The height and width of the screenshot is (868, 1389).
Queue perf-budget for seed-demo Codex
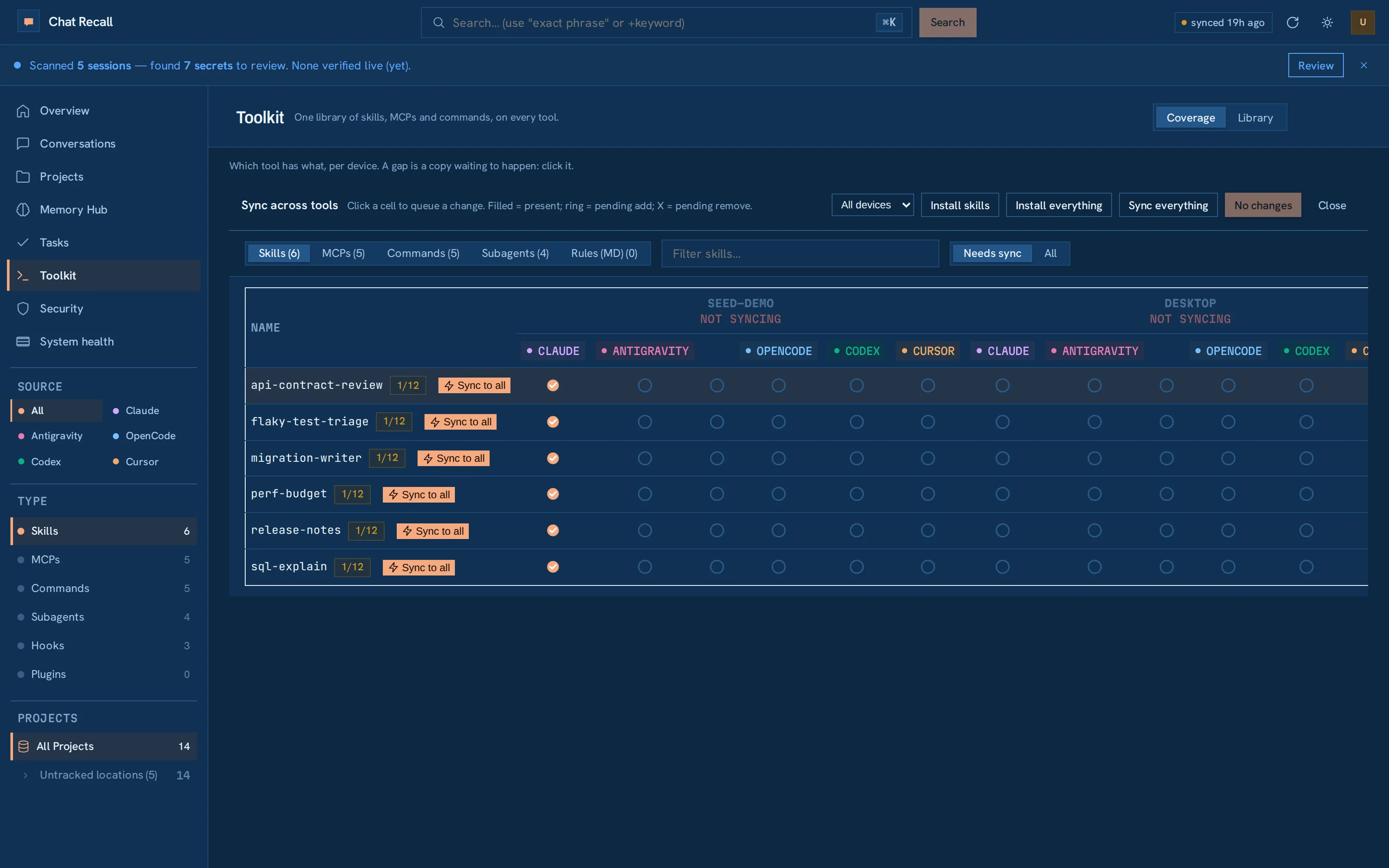856,494
